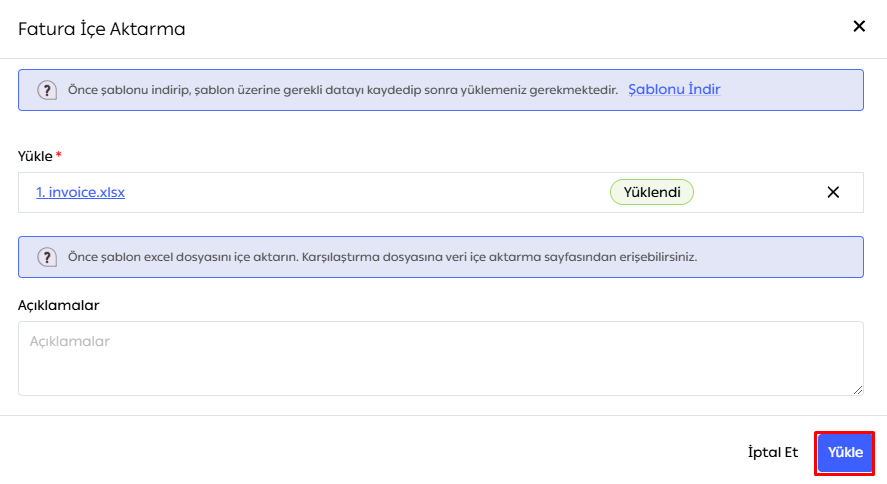Click the question mark icon beside excel import note

[x=47, y=257]
